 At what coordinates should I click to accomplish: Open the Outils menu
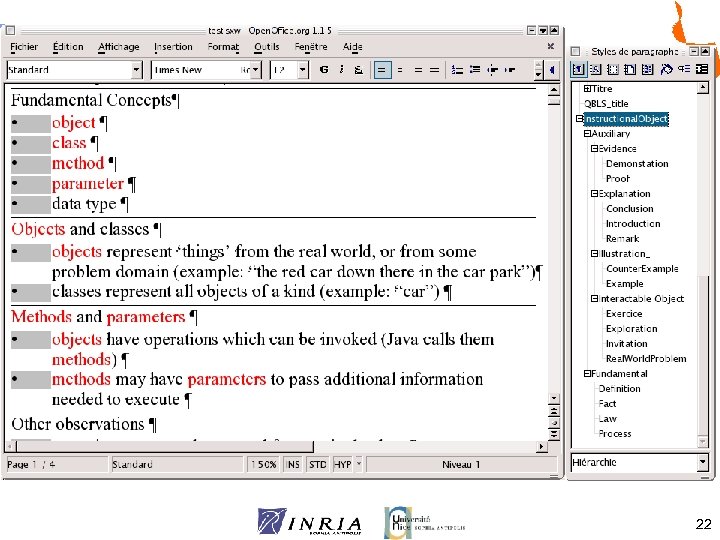267,47
